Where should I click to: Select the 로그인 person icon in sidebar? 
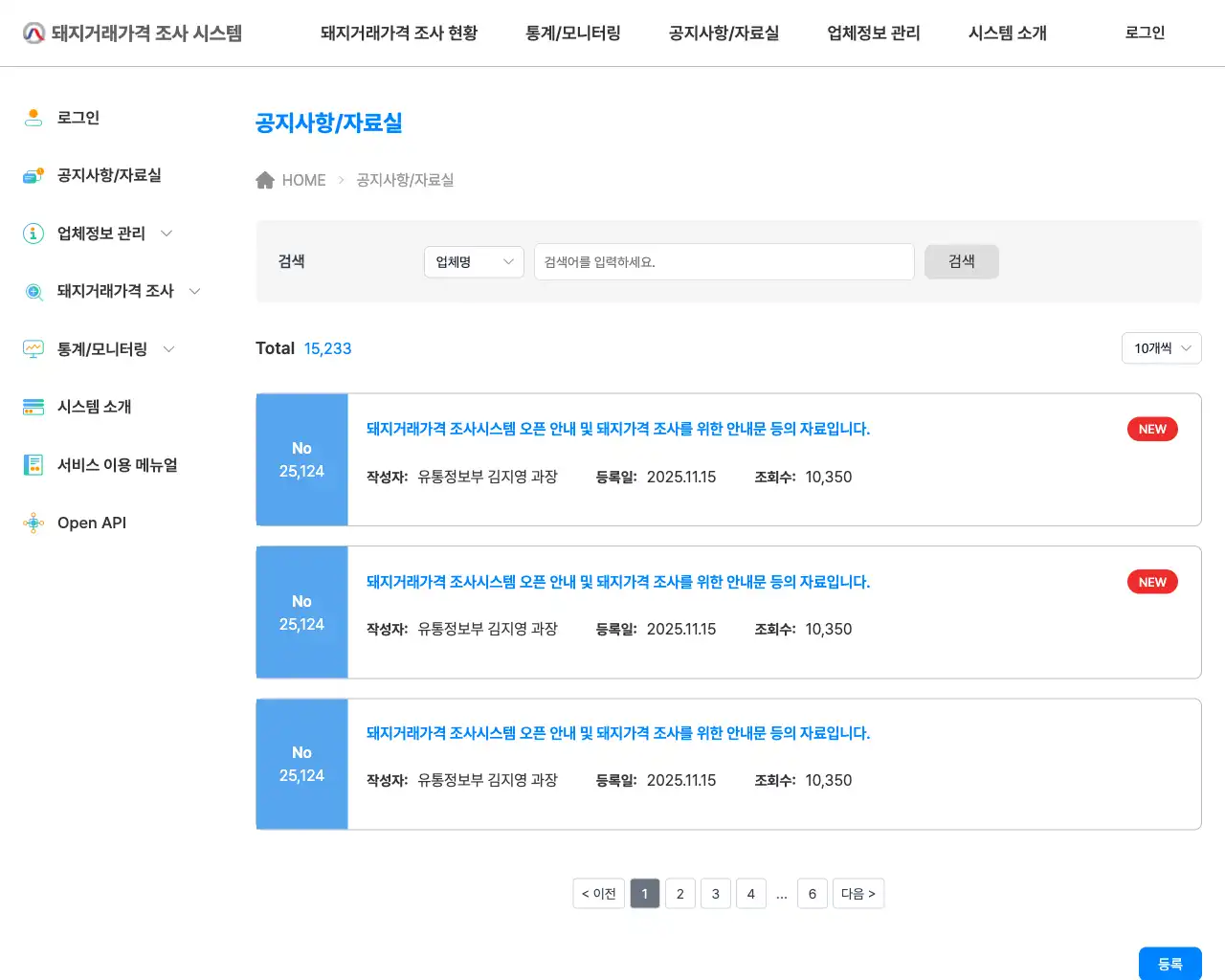33,117
